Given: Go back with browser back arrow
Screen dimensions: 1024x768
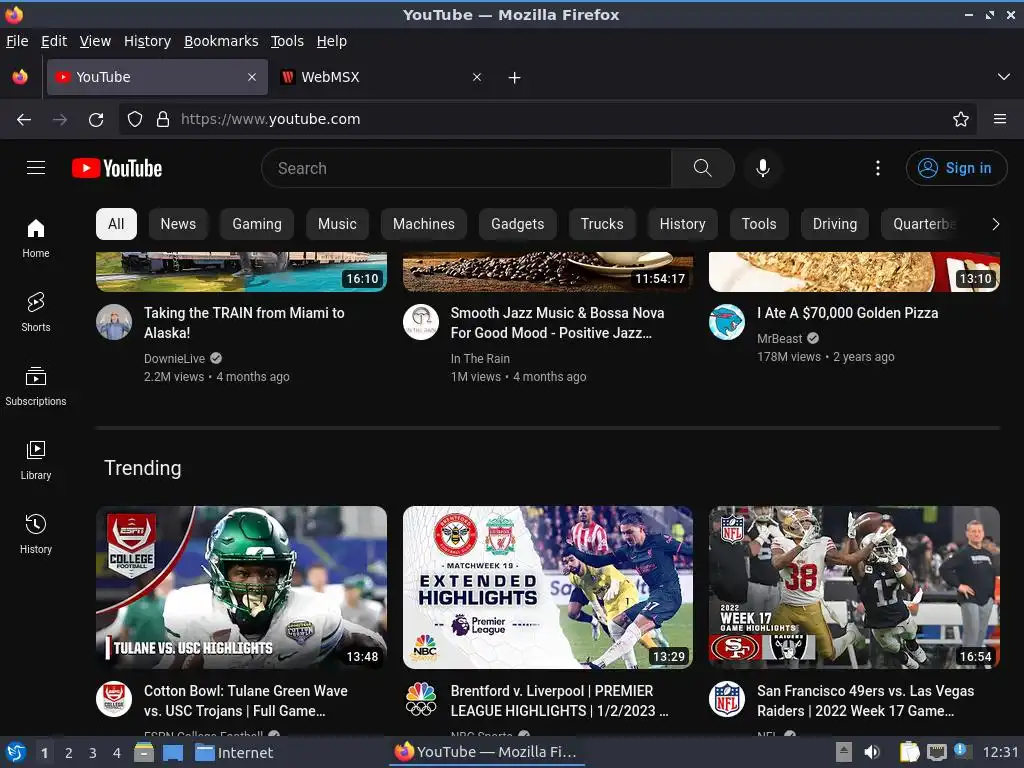Looking at the screenshot, I should [24, 120].
